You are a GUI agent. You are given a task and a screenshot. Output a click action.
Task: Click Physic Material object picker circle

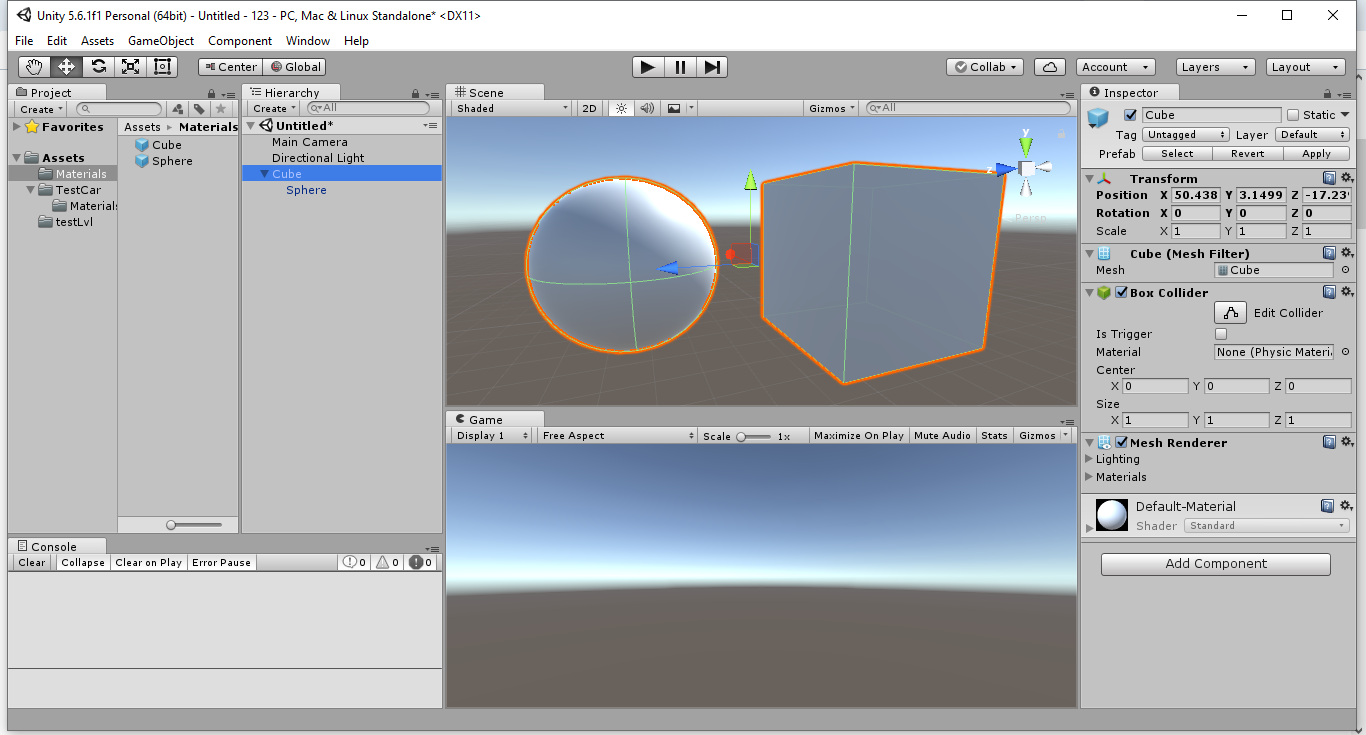point(1345,352)
